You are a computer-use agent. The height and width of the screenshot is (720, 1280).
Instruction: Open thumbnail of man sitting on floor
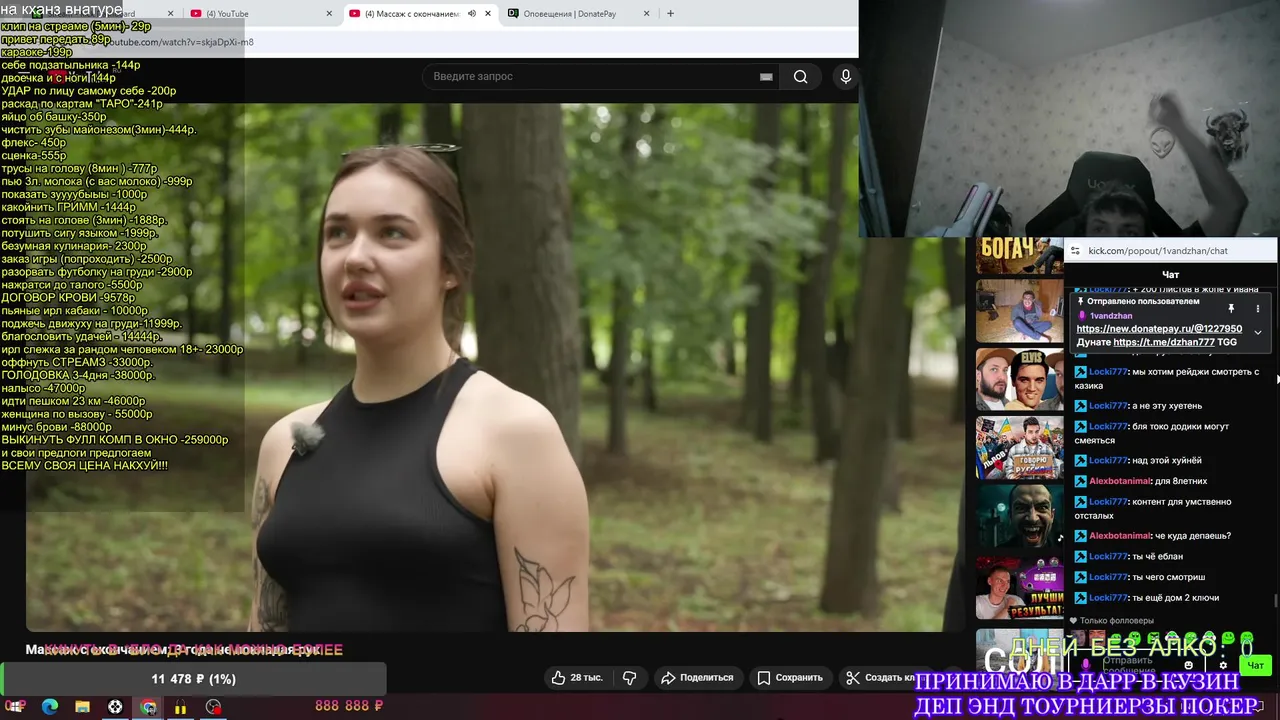coord(1019,310)
